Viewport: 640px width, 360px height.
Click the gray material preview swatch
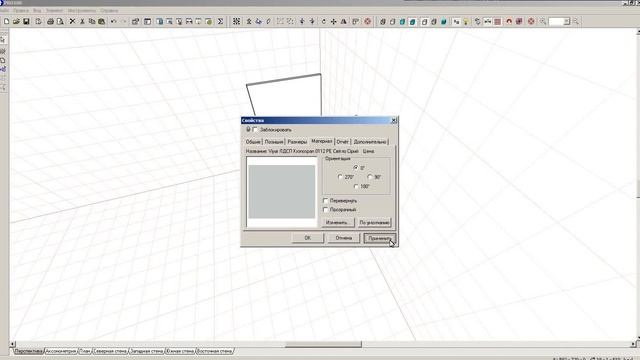(282, 191)
